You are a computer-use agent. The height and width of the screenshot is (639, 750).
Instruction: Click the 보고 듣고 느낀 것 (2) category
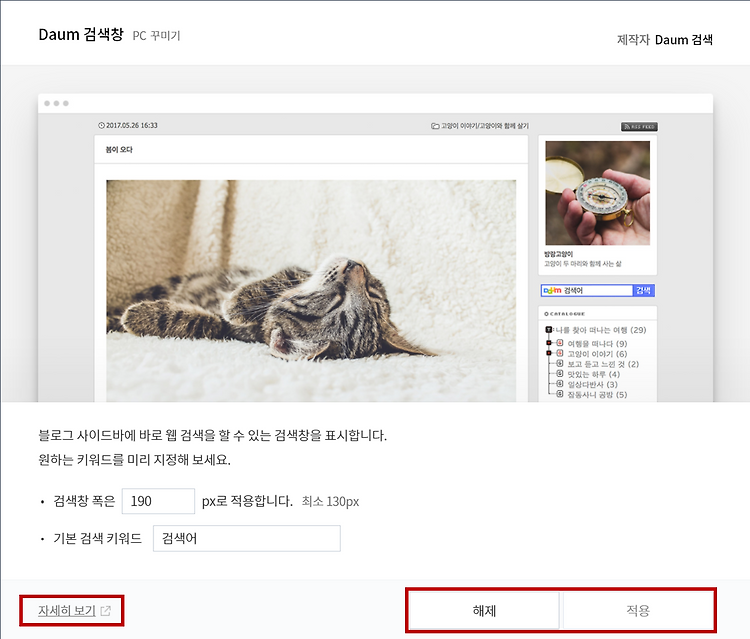(x=603, y=364)
